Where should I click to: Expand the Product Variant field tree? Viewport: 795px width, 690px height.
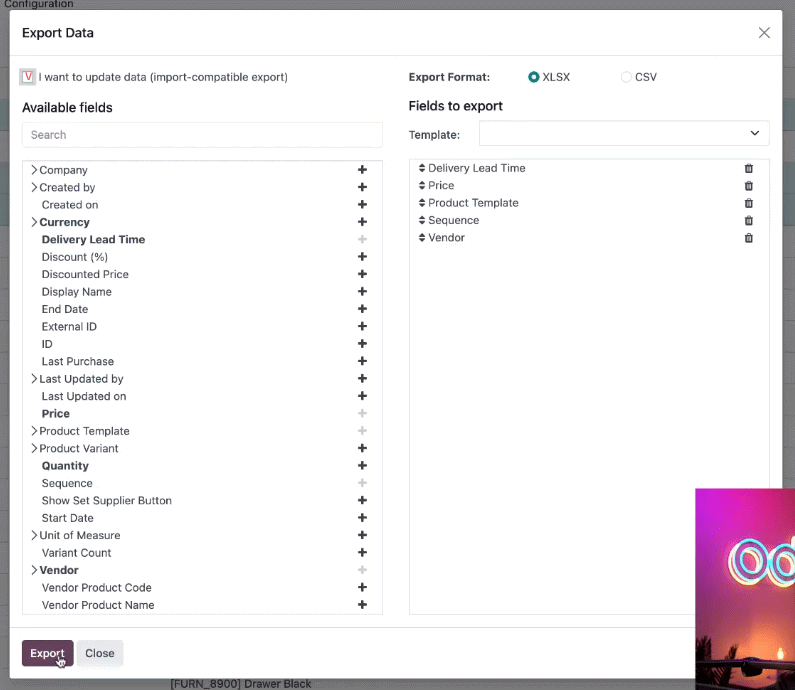coord(34,448)
